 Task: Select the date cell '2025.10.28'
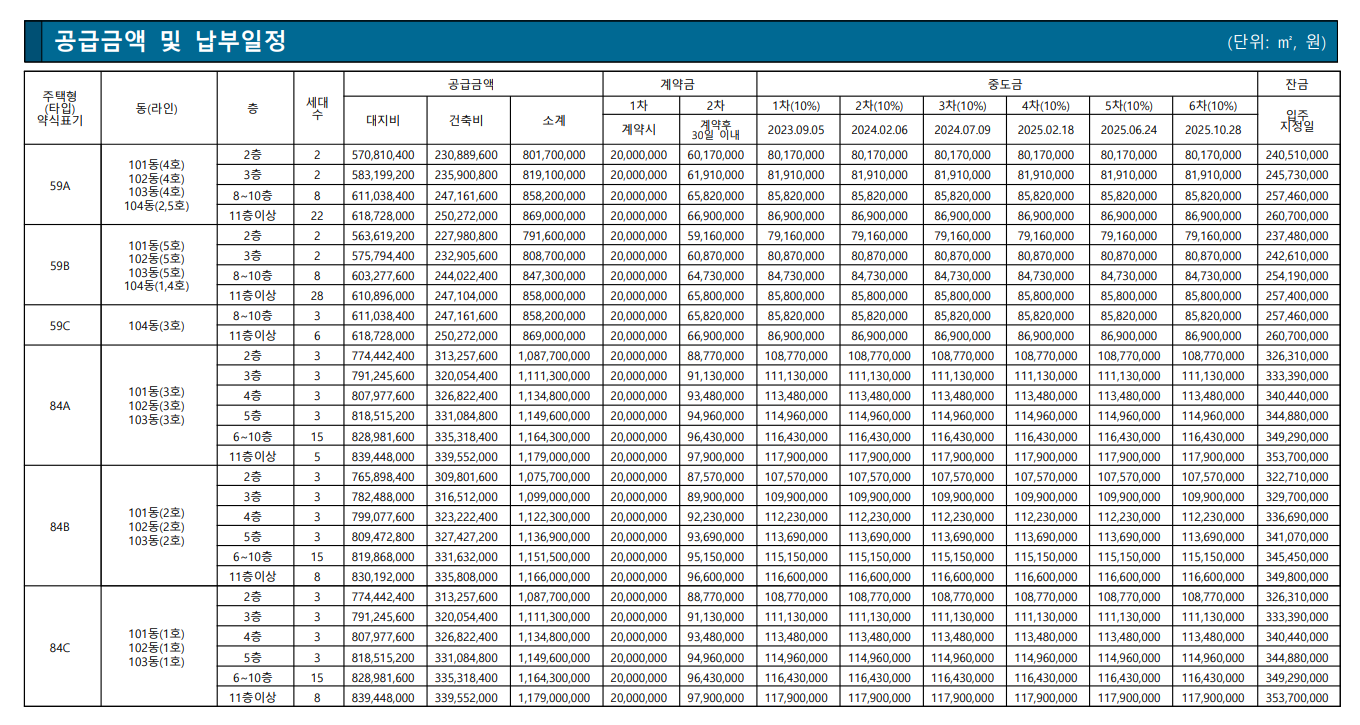(x=1213, y=130)
